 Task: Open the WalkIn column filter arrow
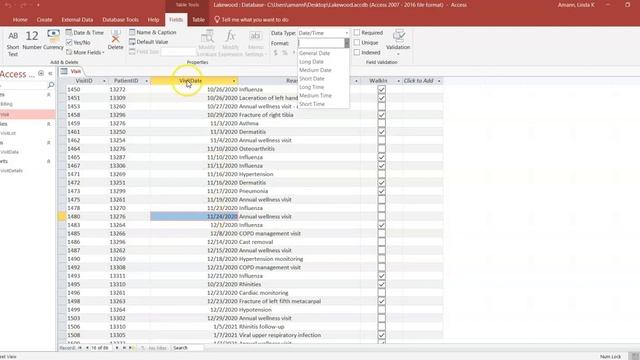tap(398, 81)
